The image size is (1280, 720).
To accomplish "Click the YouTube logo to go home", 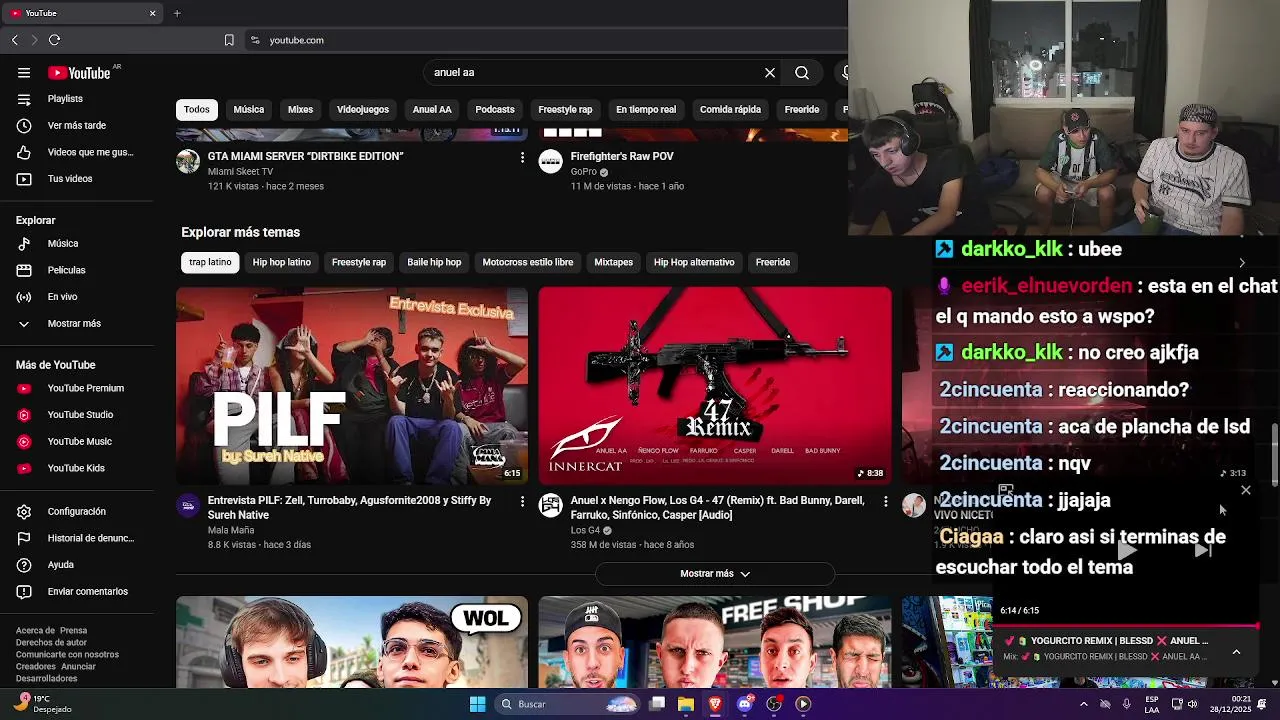I will pyautogui.click(x=79, y=73).
